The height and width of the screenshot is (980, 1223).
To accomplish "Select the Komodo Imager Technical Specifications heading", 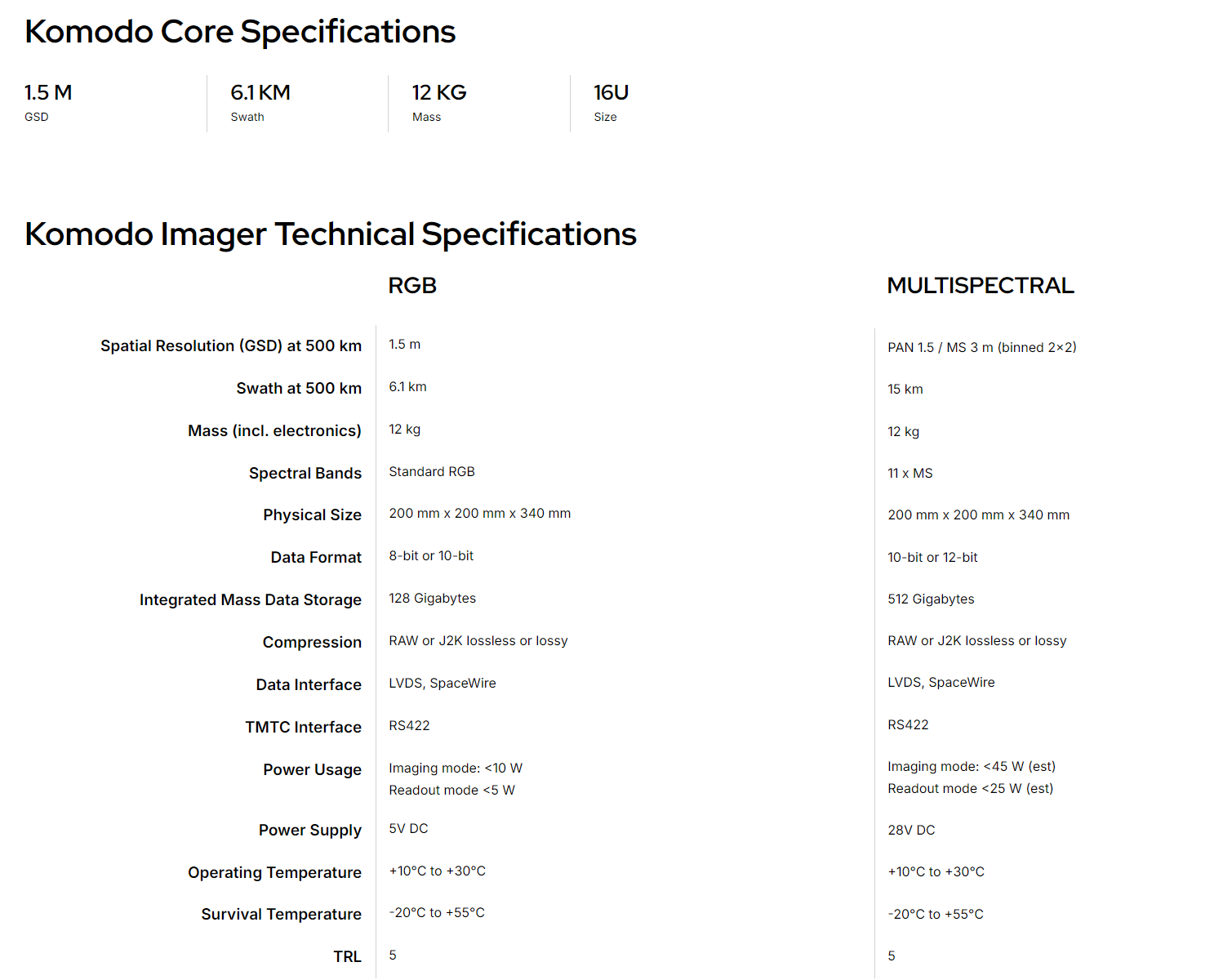I will coord(331,234).
